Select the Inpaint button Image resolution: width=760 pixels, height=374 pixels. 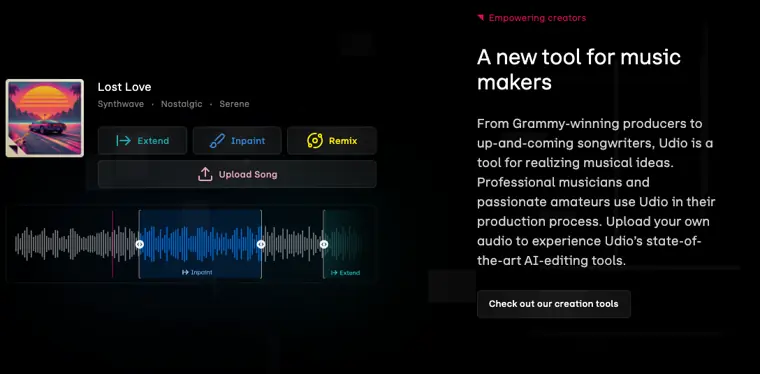[238, 140]
